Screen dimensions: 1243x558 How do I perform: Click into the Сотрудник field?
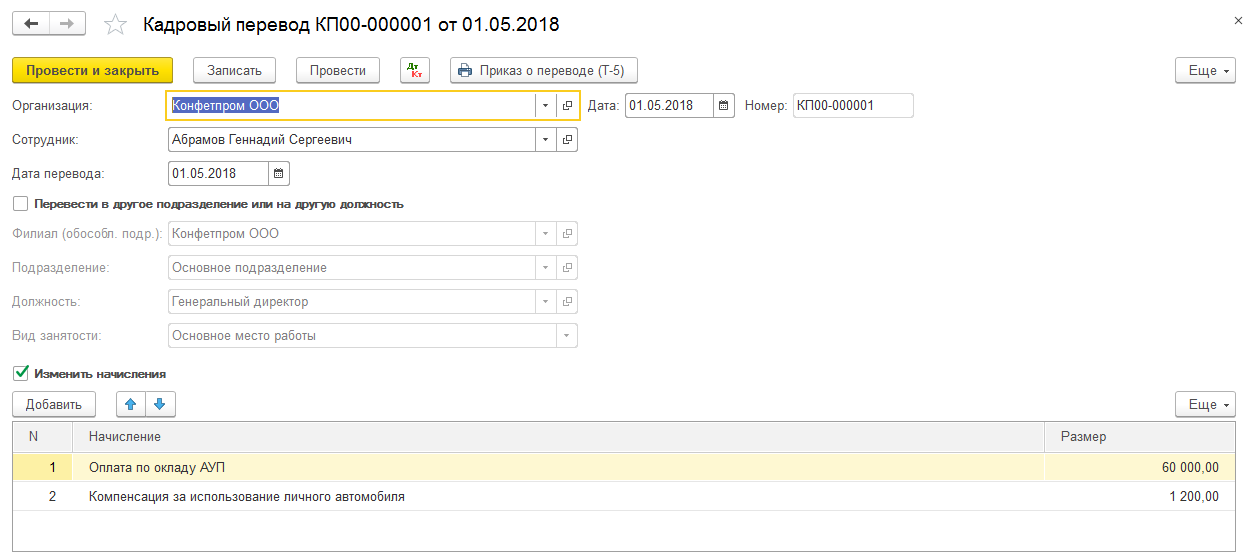[351, 140]
